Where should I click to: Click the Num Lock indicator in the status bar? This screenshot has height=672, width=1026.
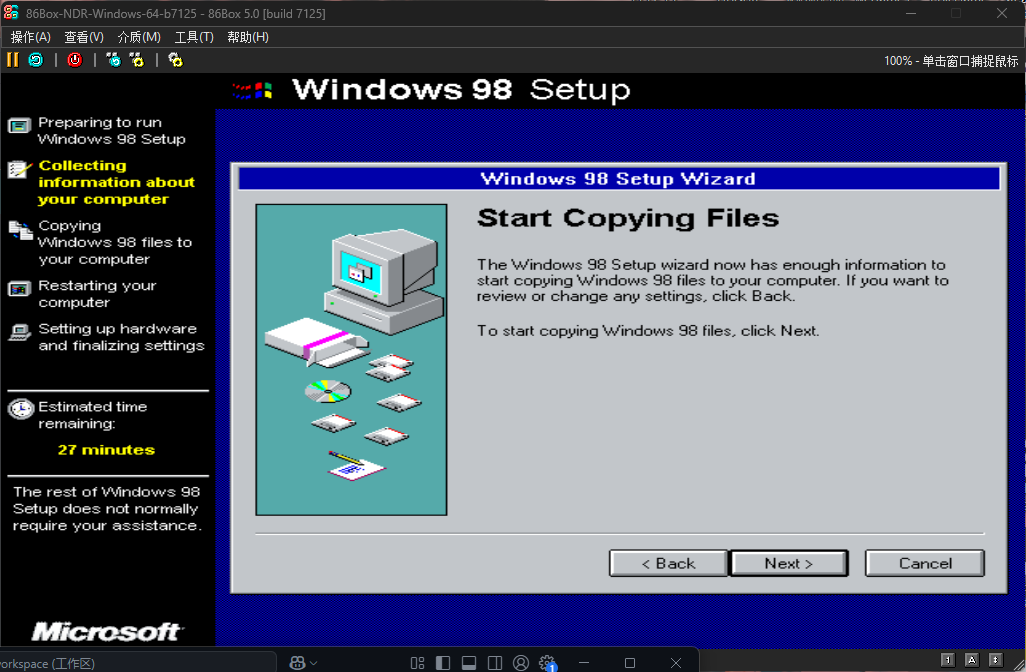coord(947,660)
